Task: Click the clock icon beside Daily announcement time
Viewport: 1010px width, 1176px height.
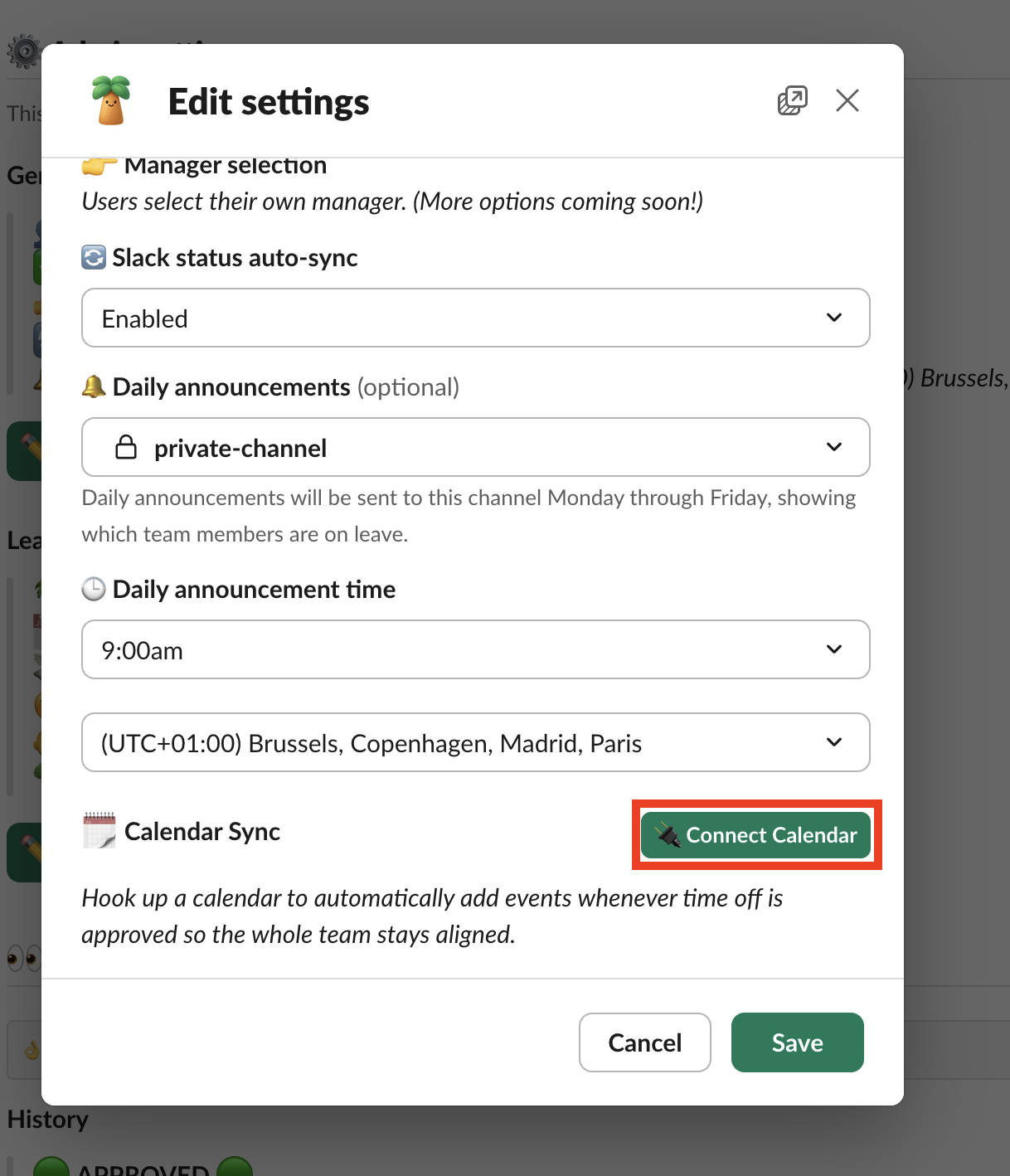Action: 94,590
